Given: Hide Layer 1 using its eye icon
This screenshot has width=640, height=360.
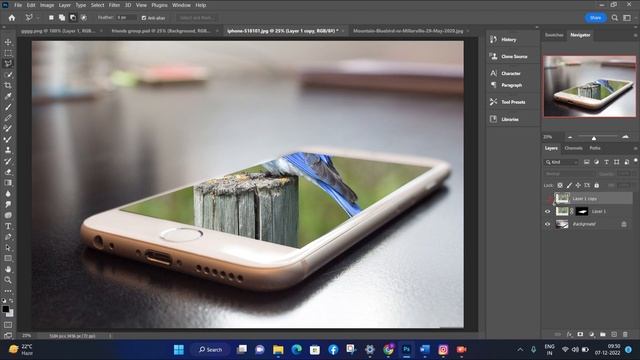Looking at the screenshot, I should coord(548,211).
